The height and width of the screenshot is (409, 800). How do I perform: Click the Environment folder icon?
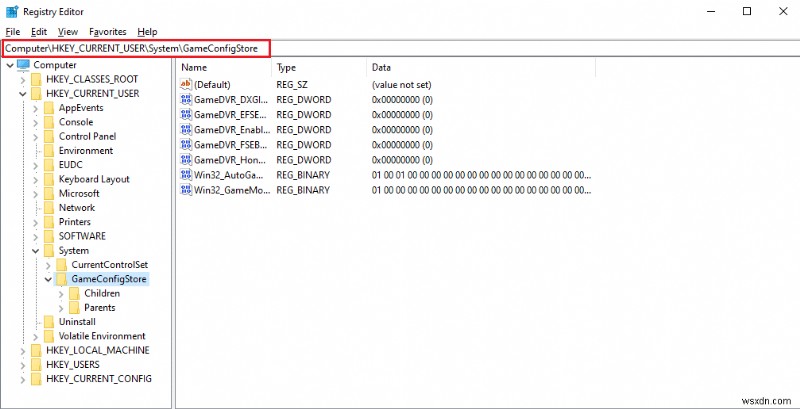pos(48,151)
